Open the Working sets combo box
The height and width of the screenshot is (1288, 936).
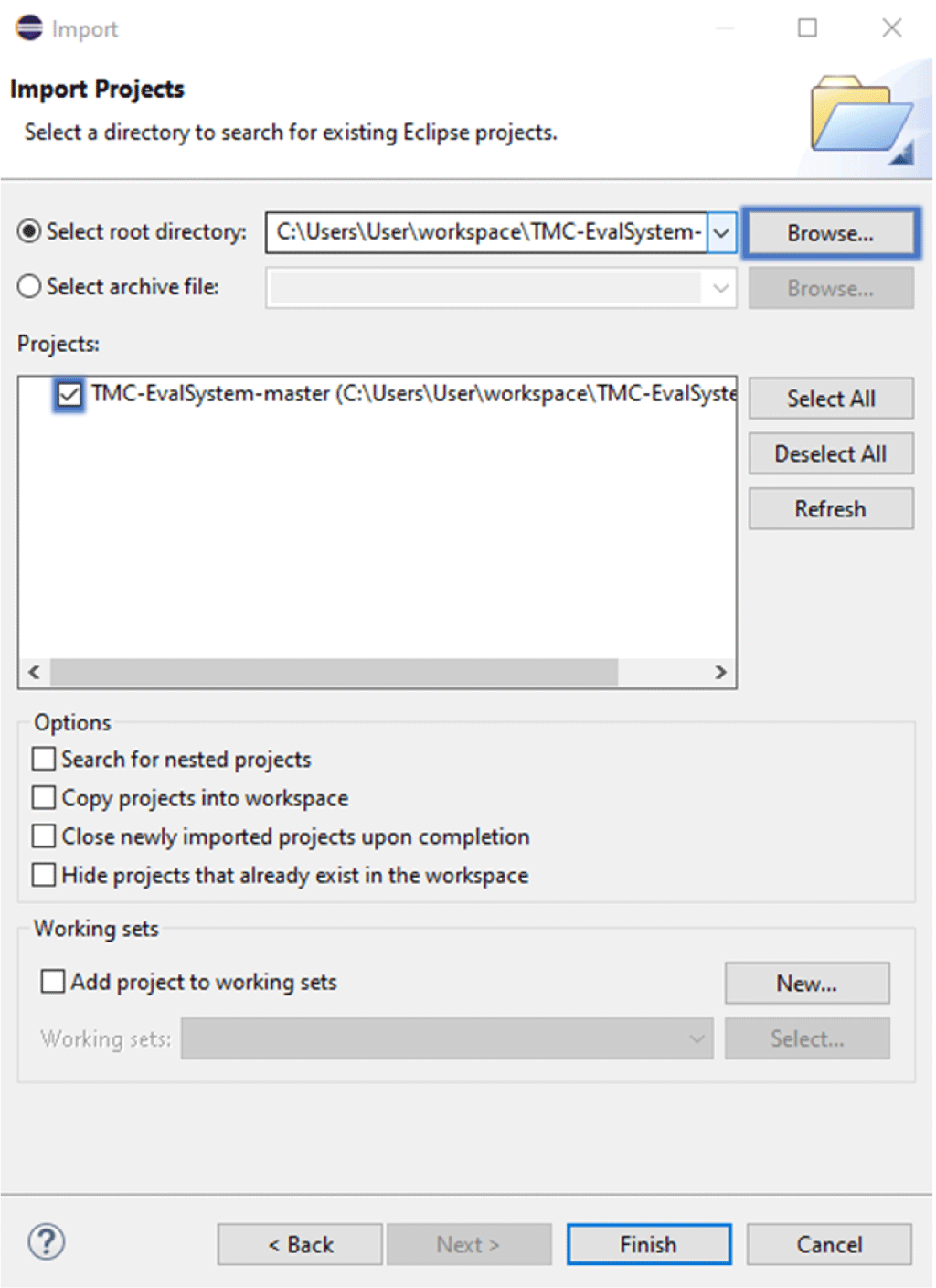447,1038
